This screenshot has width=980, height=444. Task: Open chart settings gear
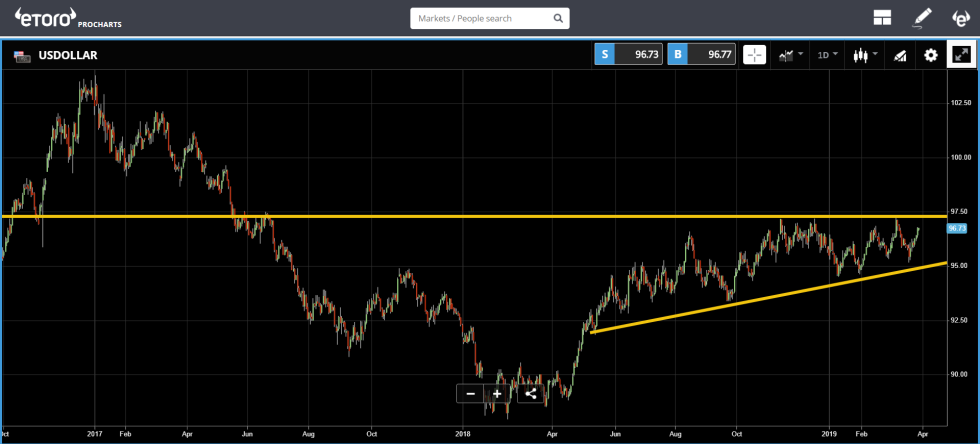(931, 55)
